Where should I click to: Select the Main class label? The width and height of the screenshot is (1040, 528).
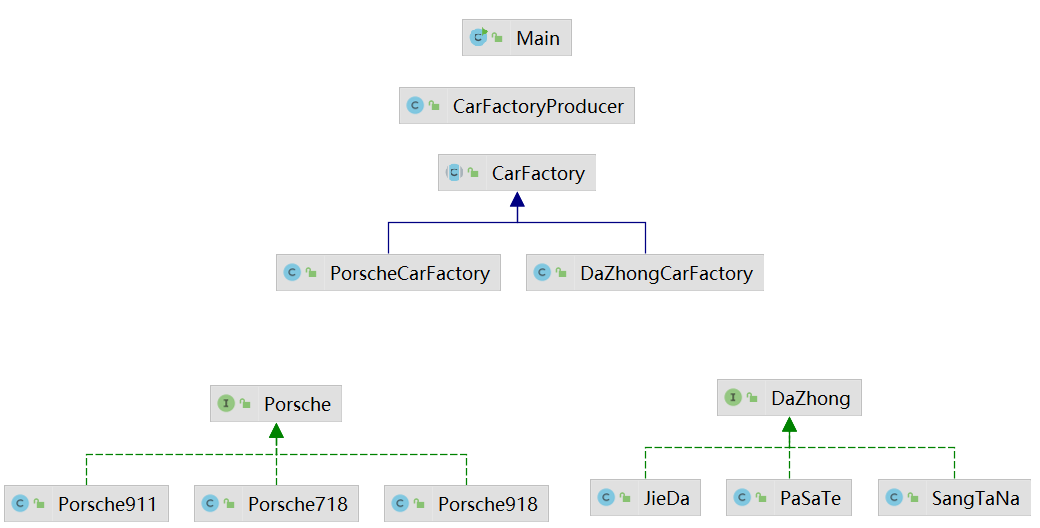pos(538,38)
